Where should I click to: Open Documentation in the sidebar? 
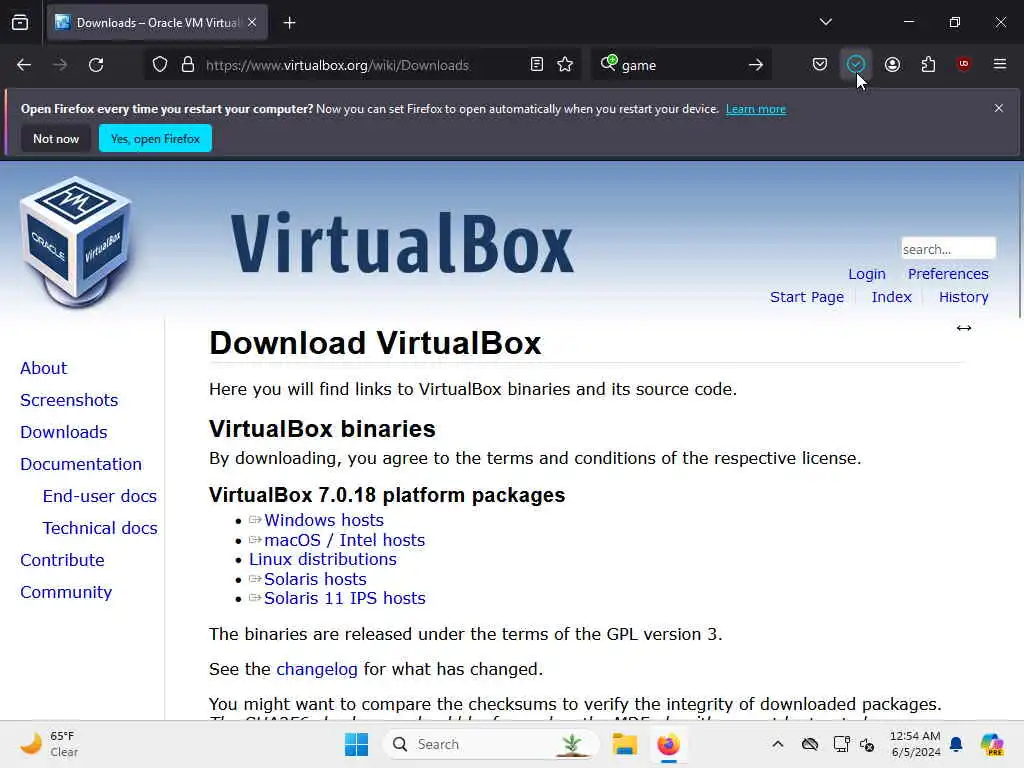[81, 464]
